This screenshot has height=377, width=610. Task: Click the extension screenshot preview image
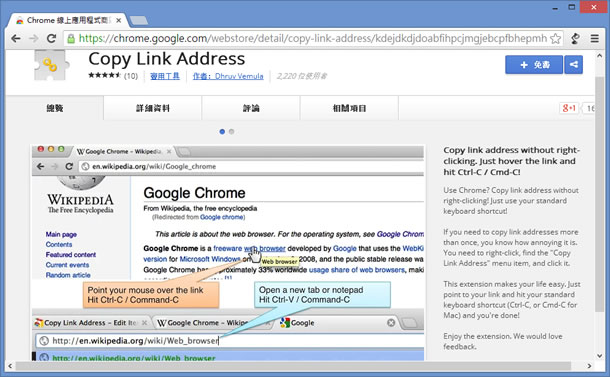coord(228,253)
